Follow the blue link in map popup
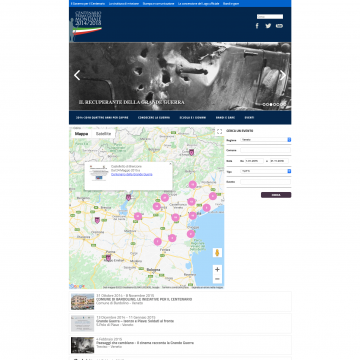360x360 pixels. click(132, 174)
